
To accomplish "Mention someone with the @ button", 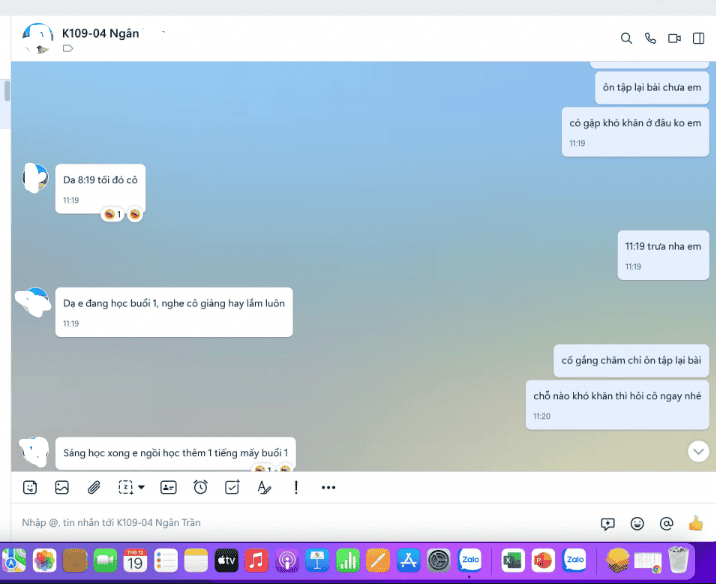I will pos(666,523).
